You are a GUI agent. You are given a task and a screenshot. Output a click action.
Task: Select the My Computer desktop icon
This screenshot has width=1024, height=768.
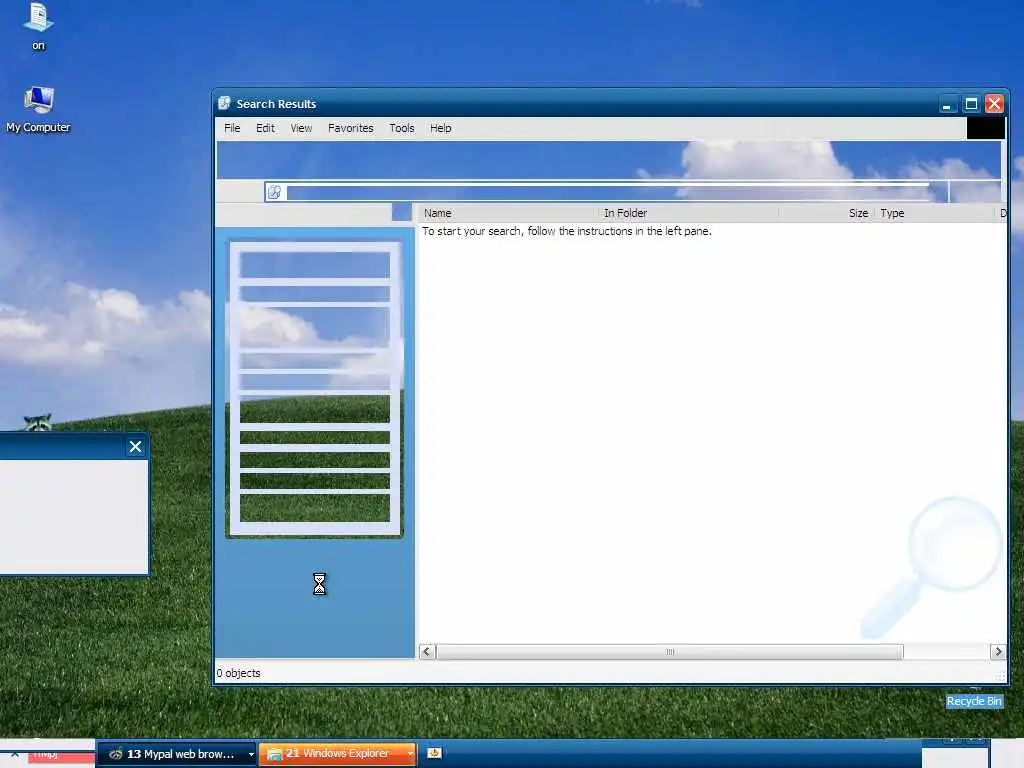(39, 110)
